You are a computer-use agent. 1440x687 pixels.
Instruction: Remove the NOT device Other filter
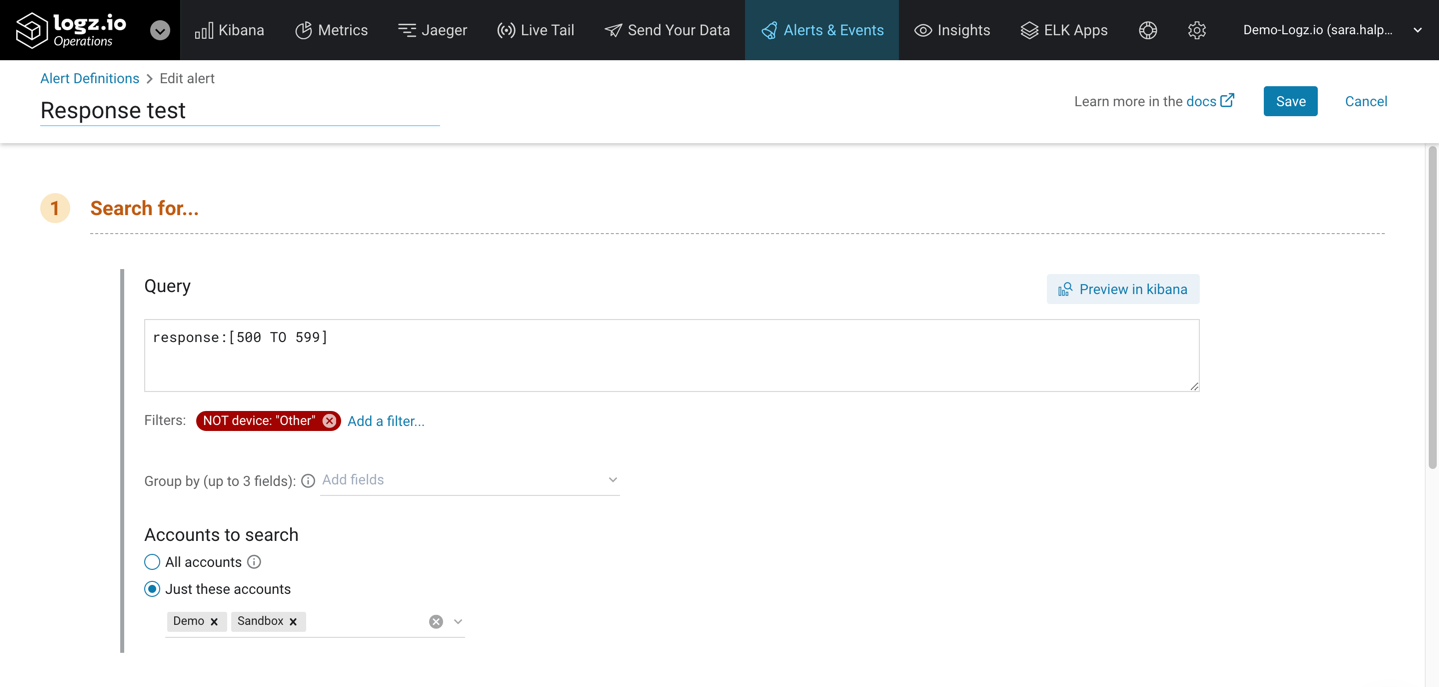click(x=329, y=421)
